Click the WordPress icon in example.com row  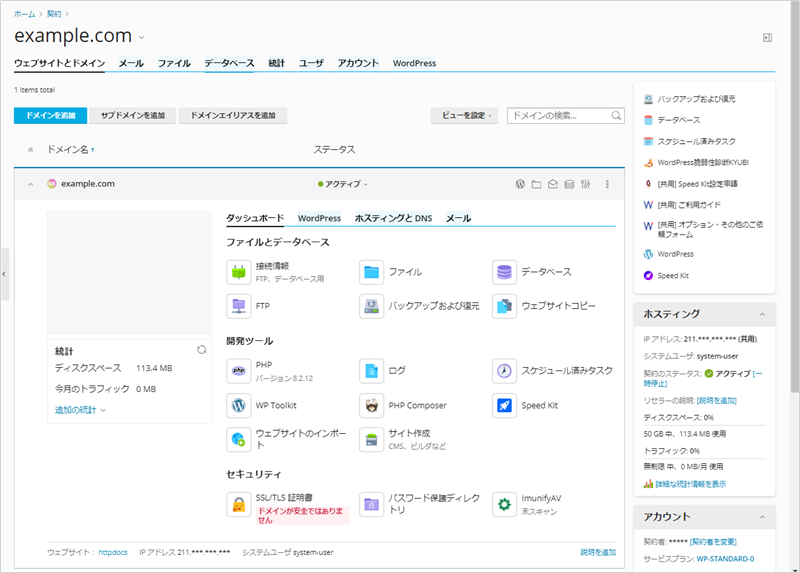click(x=520, y=184)
